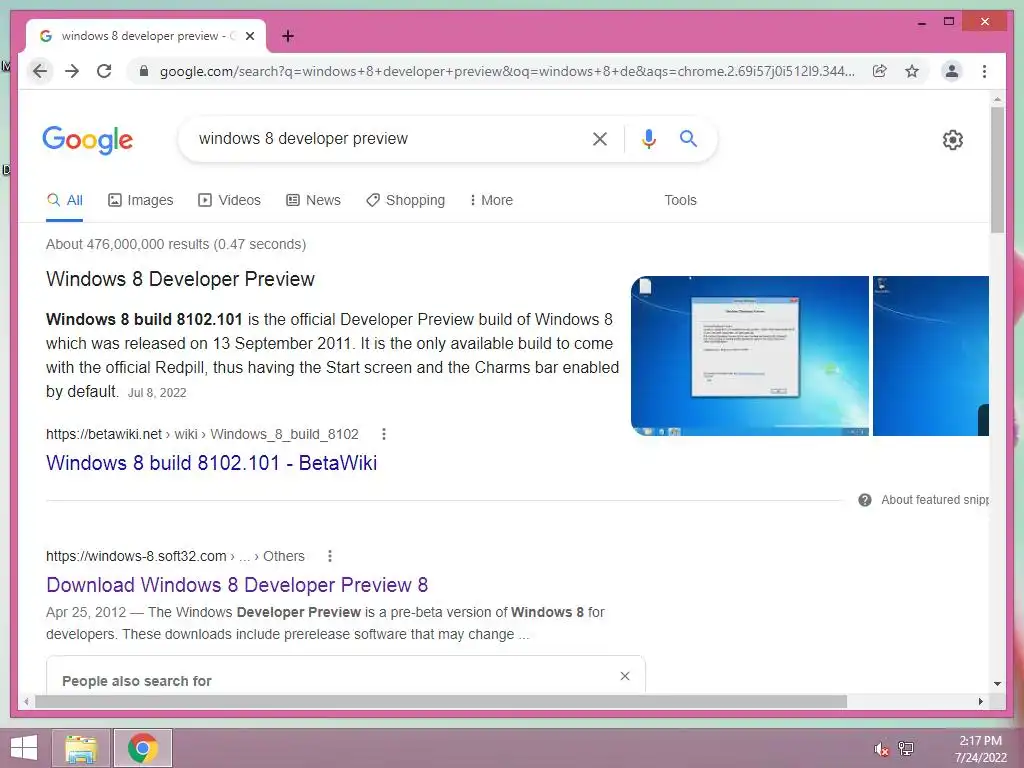View site info via the padlock icon
1024x768 pixels.
144,71
